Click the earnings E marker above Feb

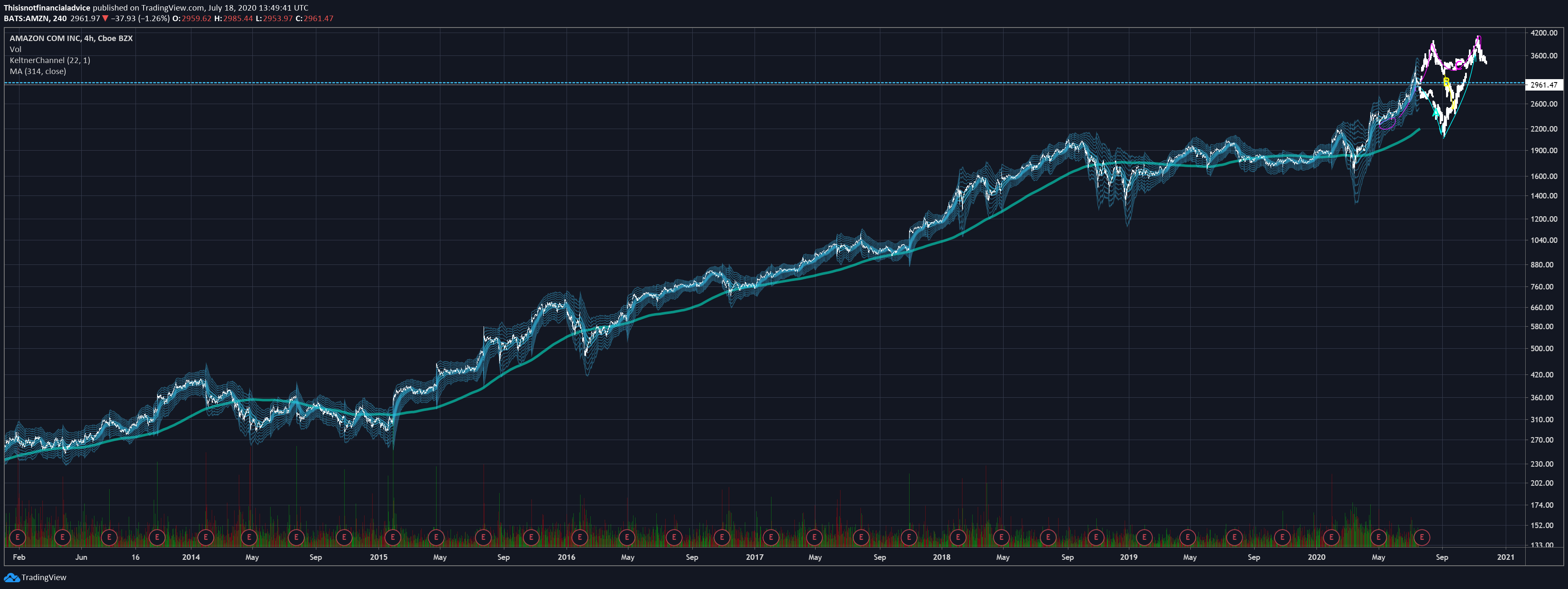tap(18, 537)
